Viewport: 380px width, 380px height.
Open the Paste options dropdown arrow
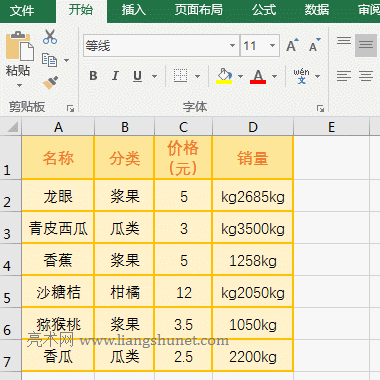click(x=19, y=85)
